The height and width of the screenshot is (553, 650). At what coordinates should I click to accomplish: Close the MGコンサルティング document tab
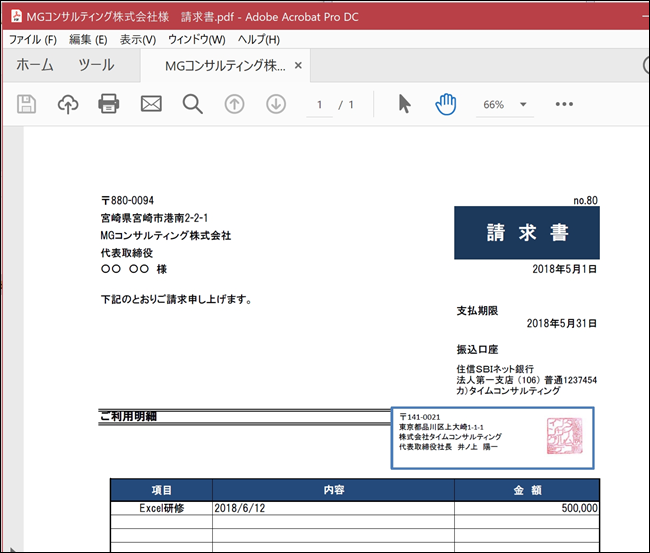[x=298, y=65]
